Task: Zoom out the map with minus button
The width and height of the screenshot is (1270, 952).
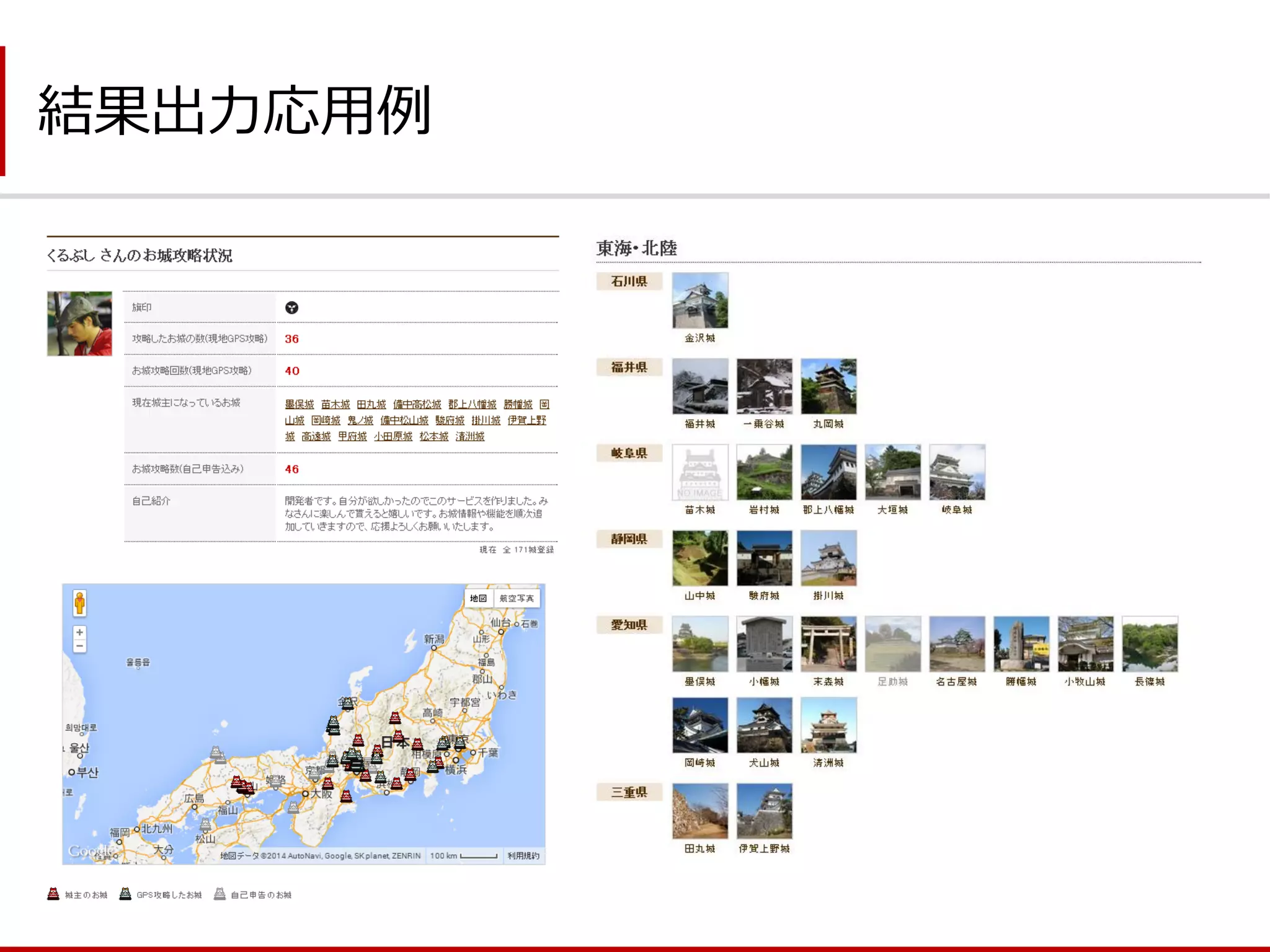Action: pos(79,646)
